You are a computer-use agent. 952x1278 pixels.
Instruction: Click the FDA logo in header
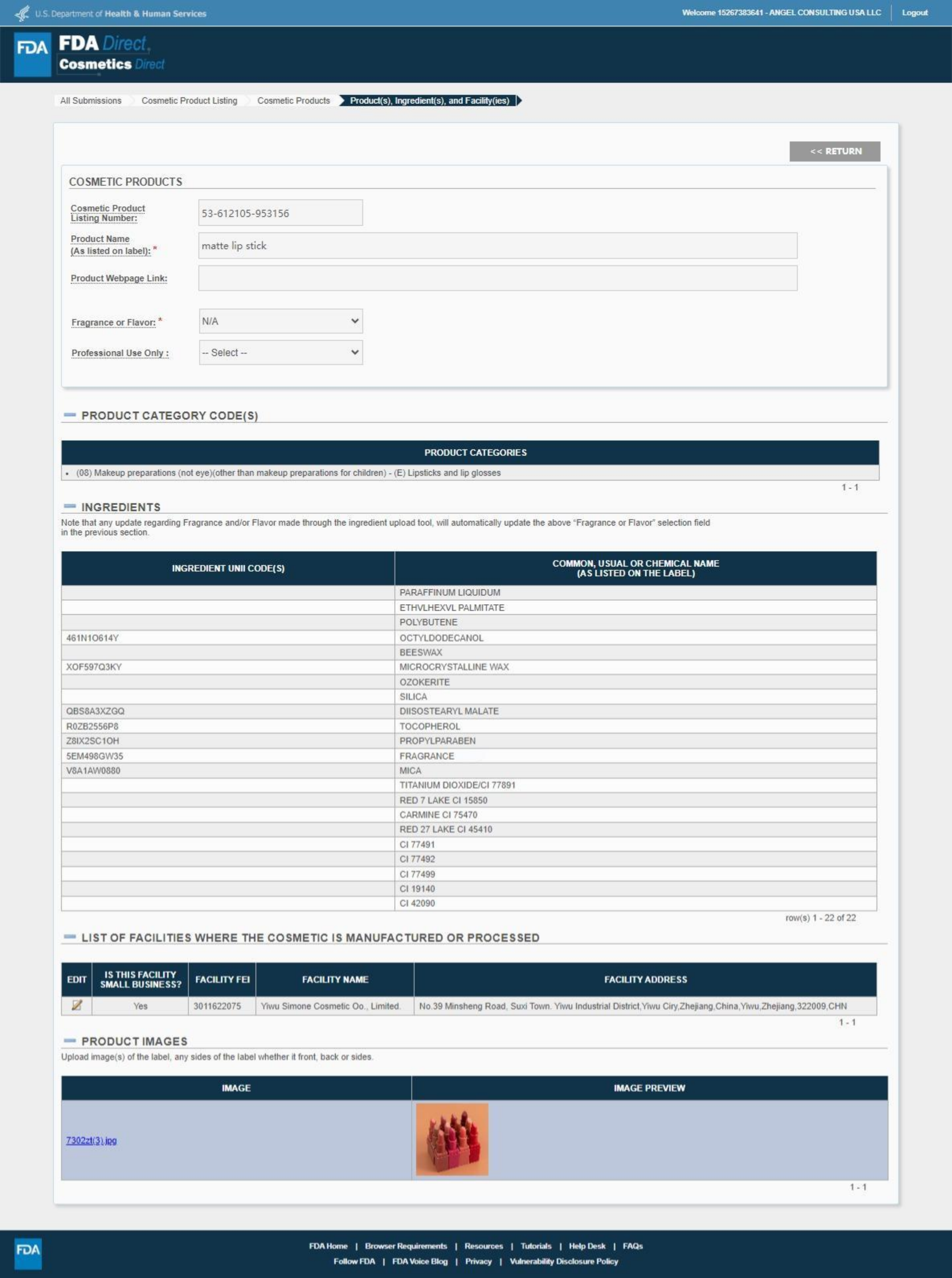tap(32, 54)
